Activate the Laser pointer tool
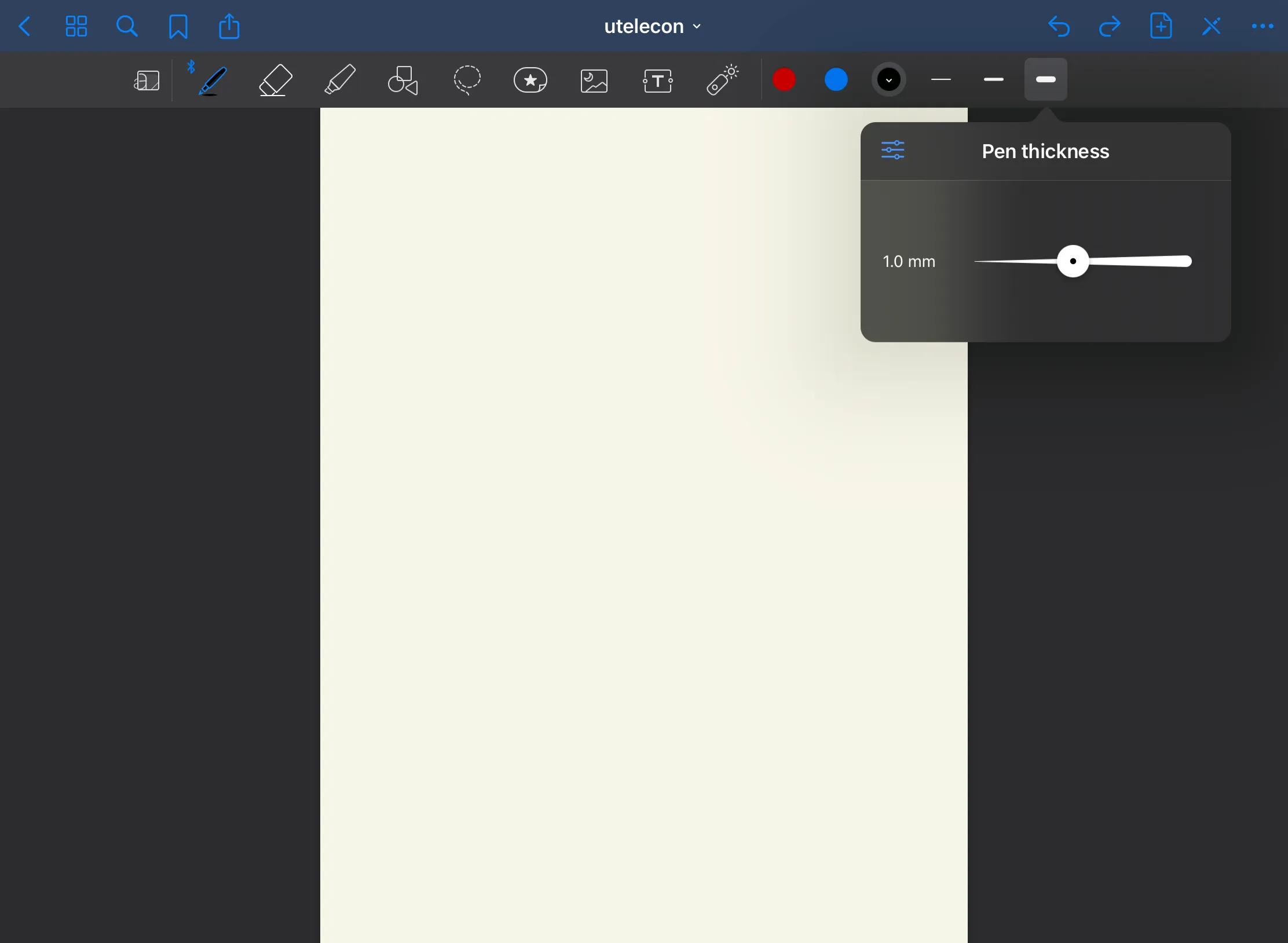Image resolution: width=1288 pixels, height=943 pixels. [x=722, y=80]
